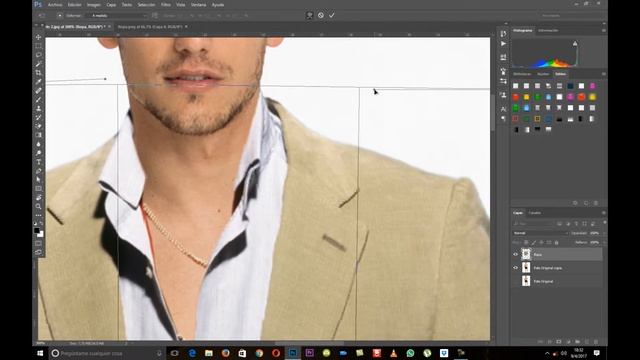Toggle lock transparent pixels
The height and width of the screenshot is (360, 640).
526,242
